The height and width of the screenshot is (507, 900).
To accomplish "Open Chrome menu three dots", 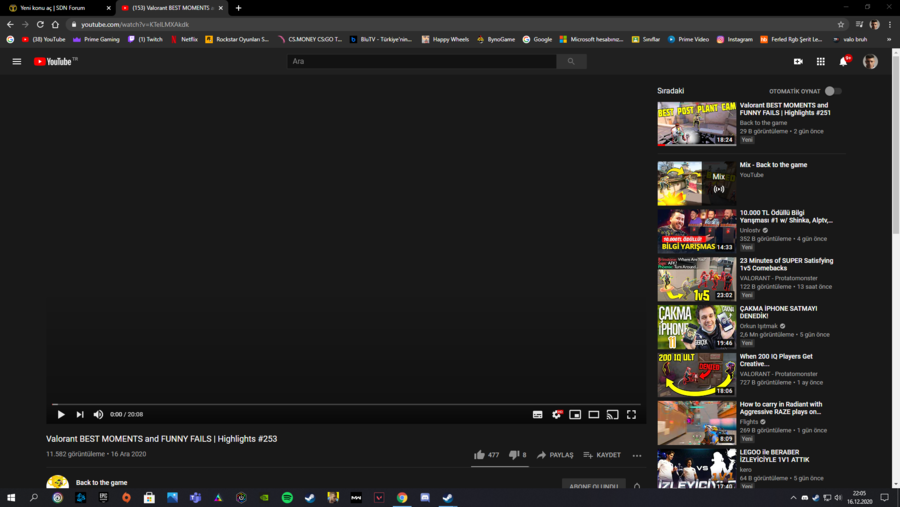I will click(890, 24).
